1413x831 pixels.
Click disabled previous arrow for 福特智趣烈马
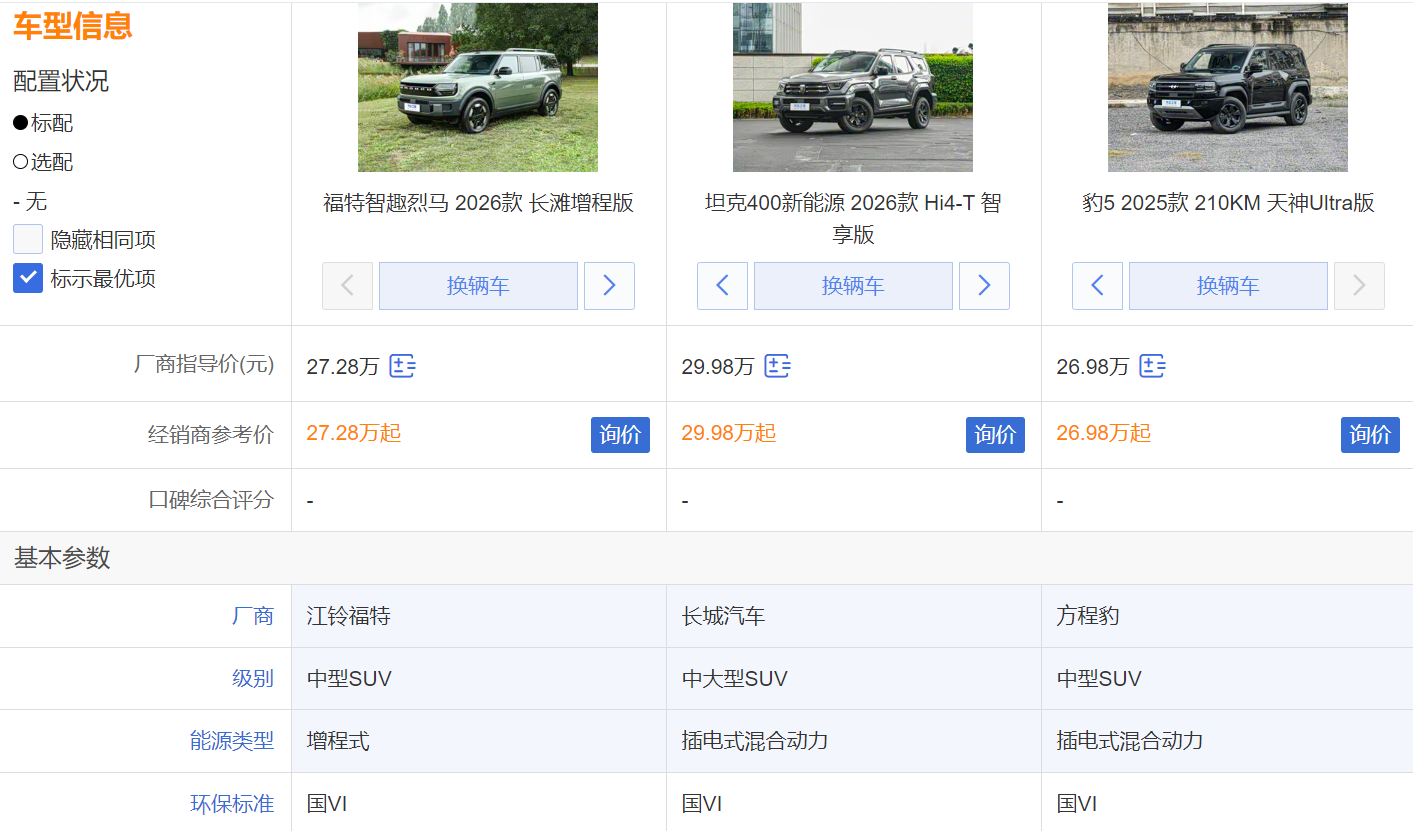tap(347, 286)
